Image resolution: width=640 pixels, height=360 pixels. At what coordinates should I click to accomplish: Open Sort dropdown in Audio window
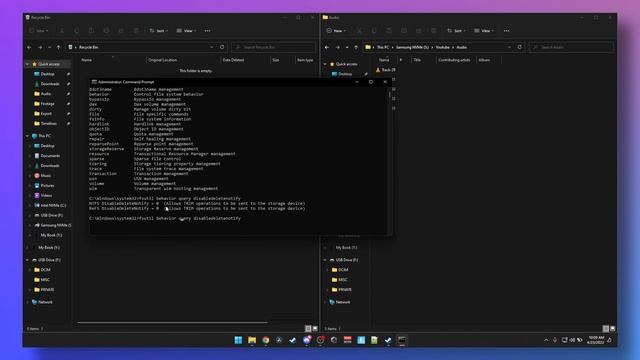(x=456, y=31)
